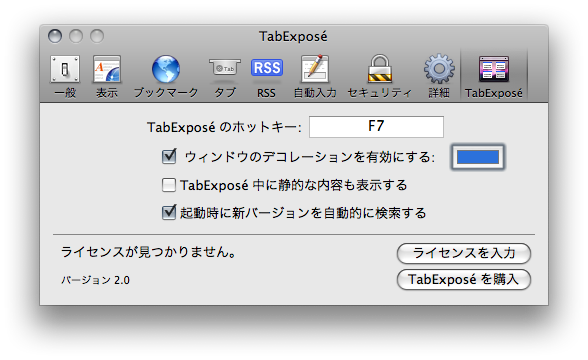The width and height of the screenshot is (588, 360).
Task: Minimize the TabExposé window with middle button
Action: click(76, 36)
